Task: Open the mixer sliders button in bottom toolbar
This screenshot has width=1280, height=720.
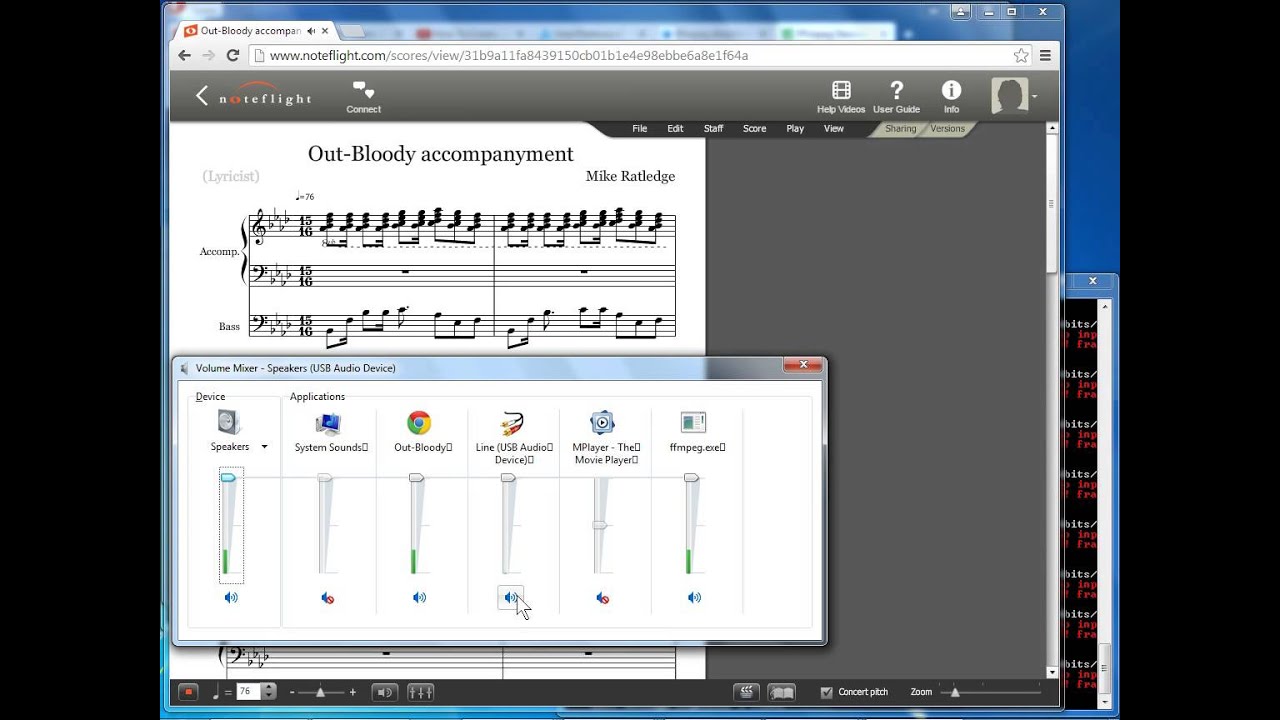Action: point(420,692)
